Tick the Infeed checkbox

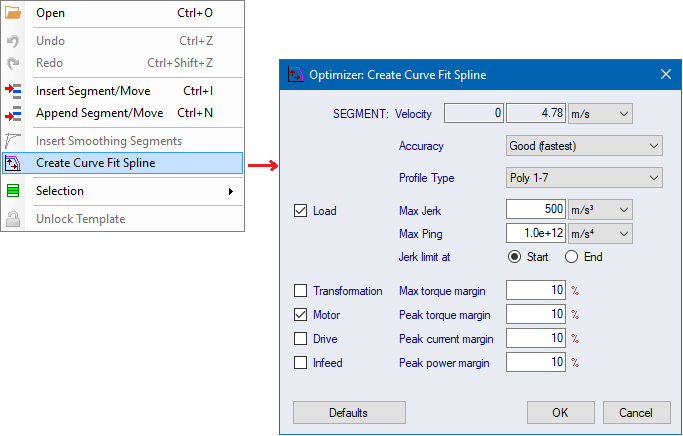[301, 363]
